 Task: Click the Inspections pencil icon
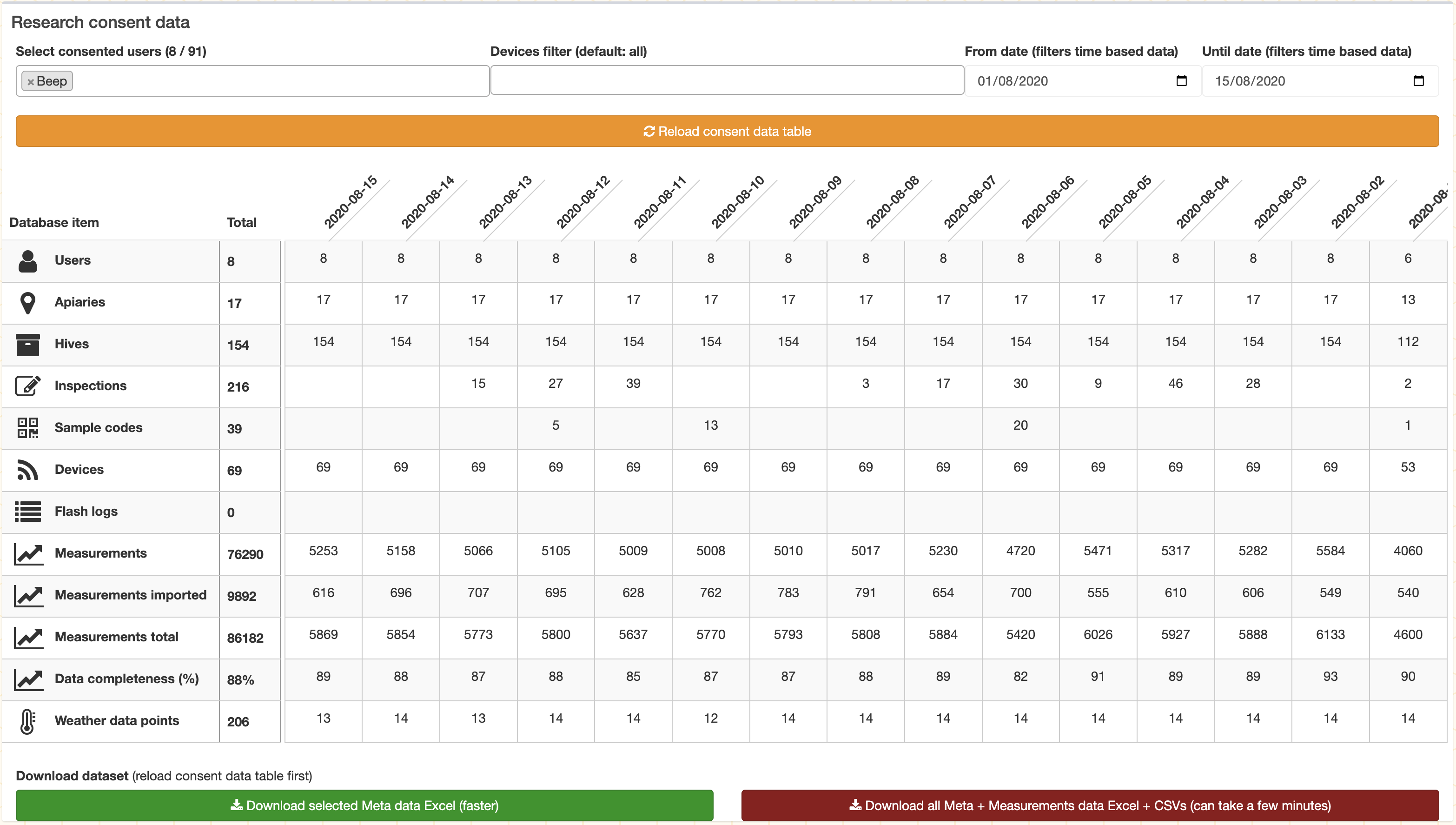(28, 386)
